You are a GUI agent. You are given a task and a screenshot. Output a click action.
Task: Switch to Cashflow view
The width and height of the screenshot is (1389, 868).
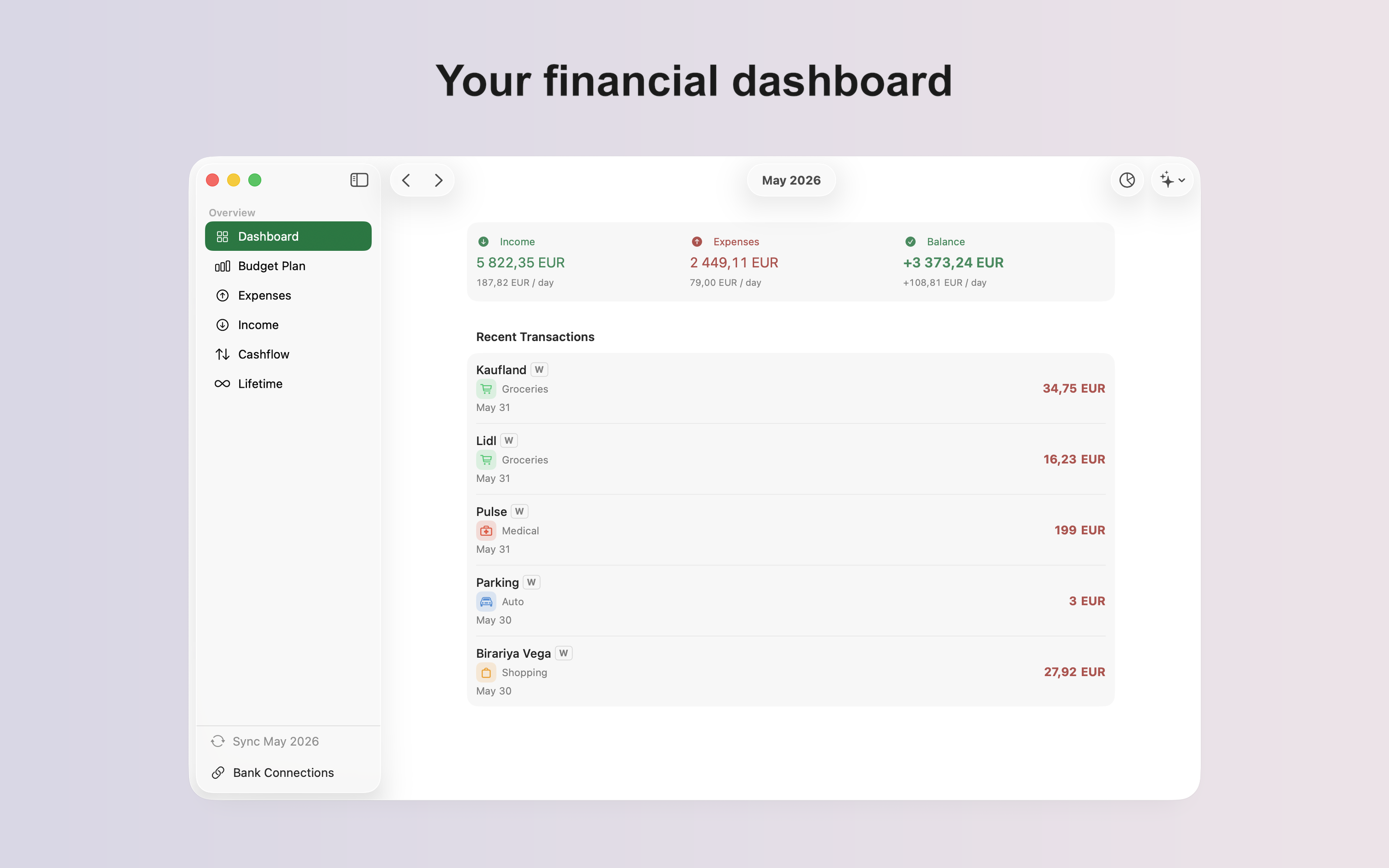click(288, 354)
